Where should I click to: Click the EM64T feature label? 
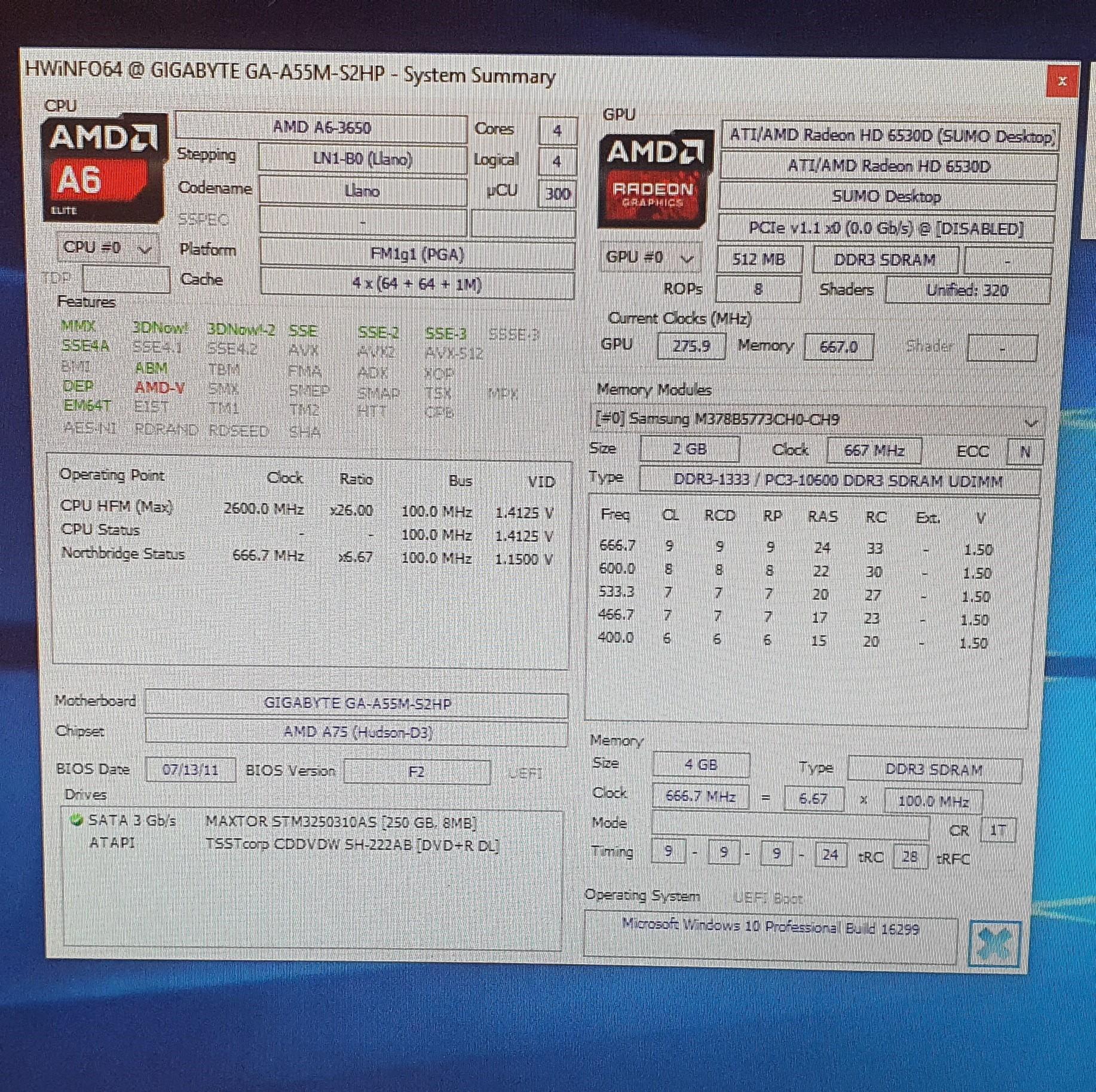point(87,406)
